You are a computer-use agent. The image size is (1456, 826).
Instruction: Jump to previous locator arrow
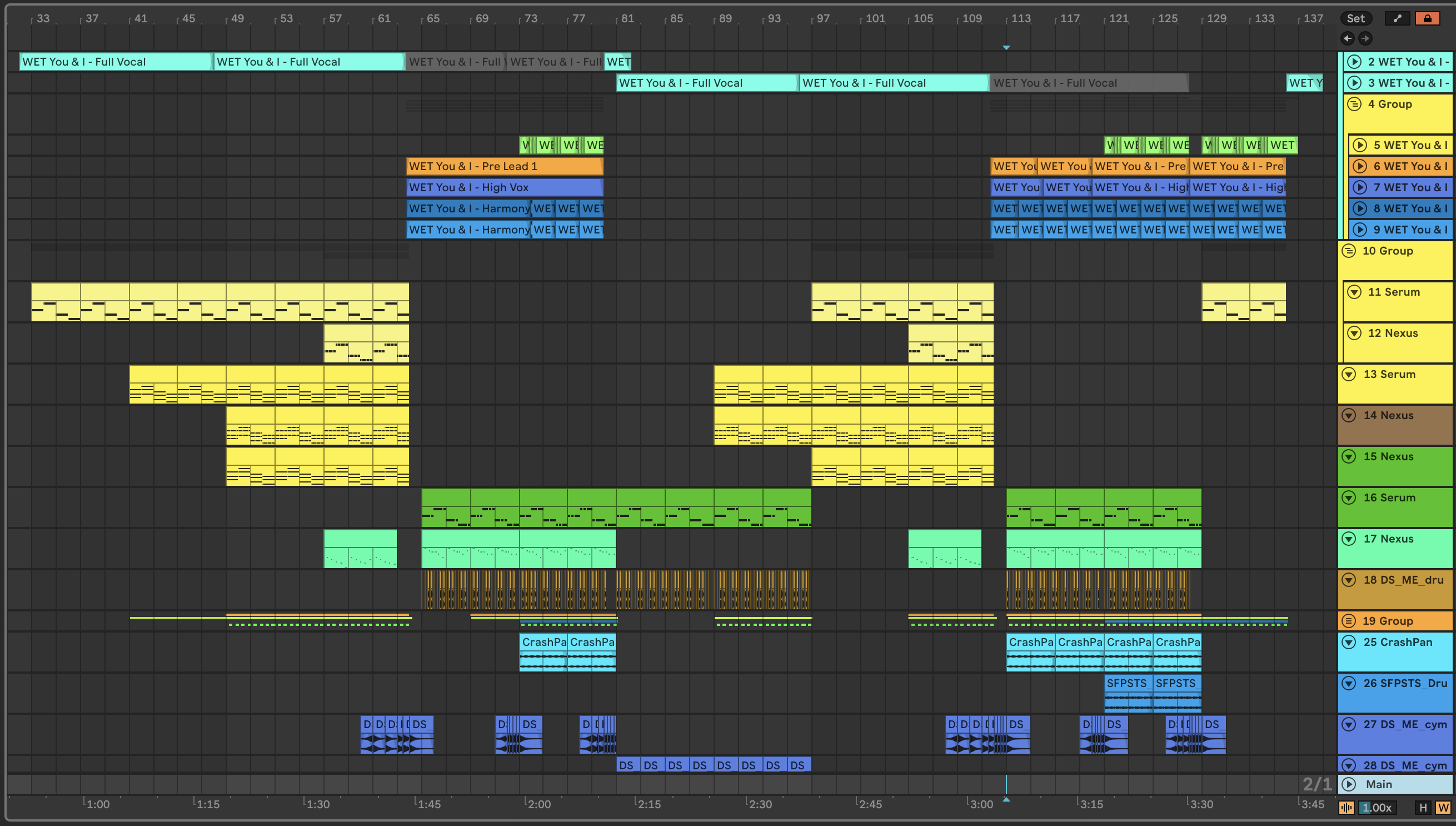1348,38
